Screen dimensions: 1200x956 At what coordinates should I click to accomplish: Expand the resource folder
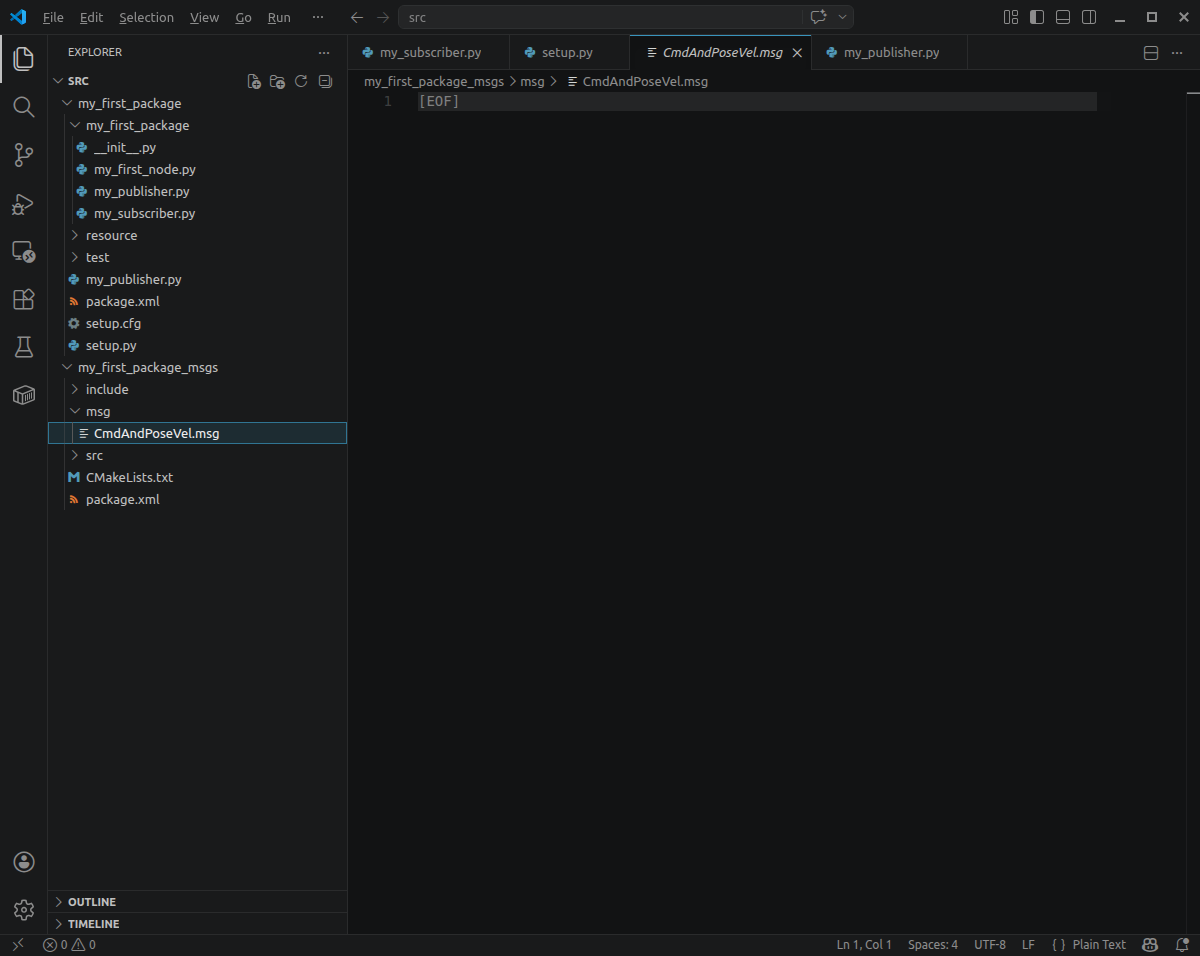[197, 235]
